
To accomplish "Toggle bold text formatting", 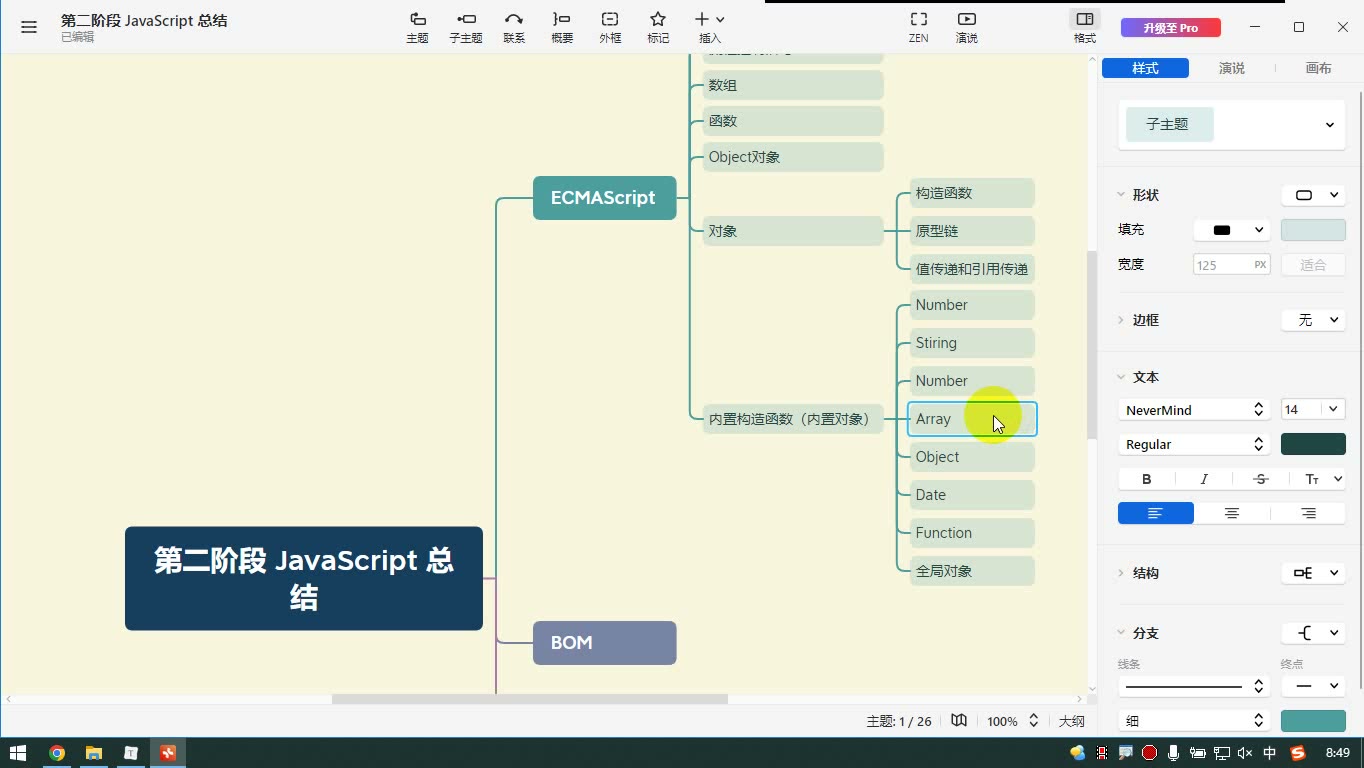I will tap(1147, 479).
